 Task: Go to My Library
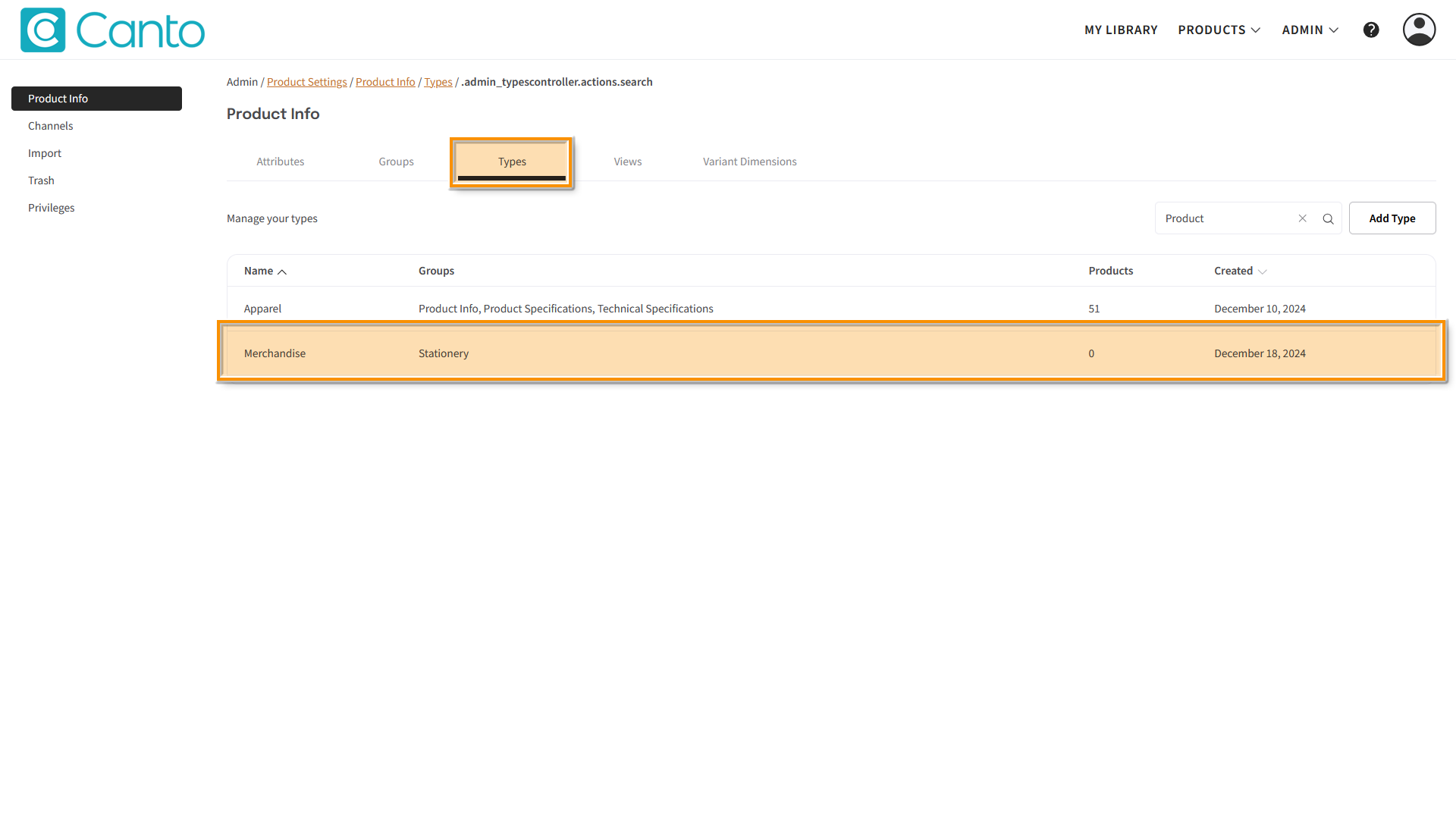[1120, 30]
